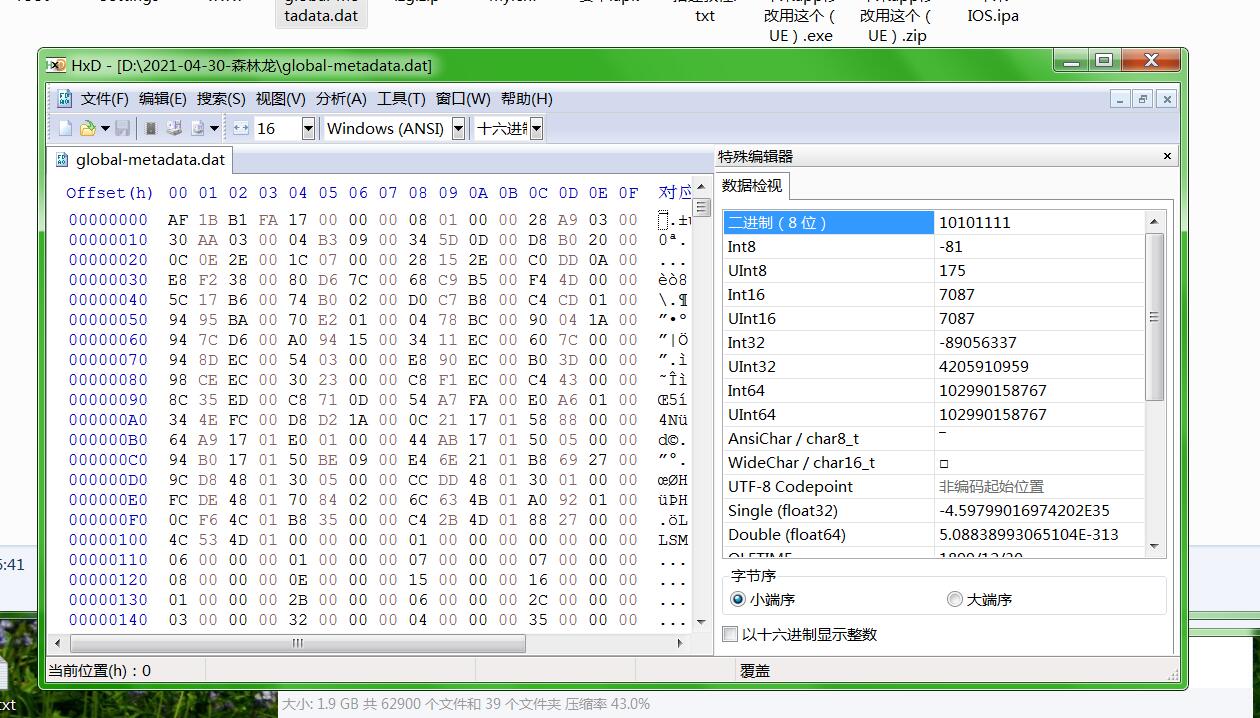Viewport: 1260px width, 718px height.
Task: Enable 以十六进制显示整数 checkbox
Action: click(x=731, y=634)
